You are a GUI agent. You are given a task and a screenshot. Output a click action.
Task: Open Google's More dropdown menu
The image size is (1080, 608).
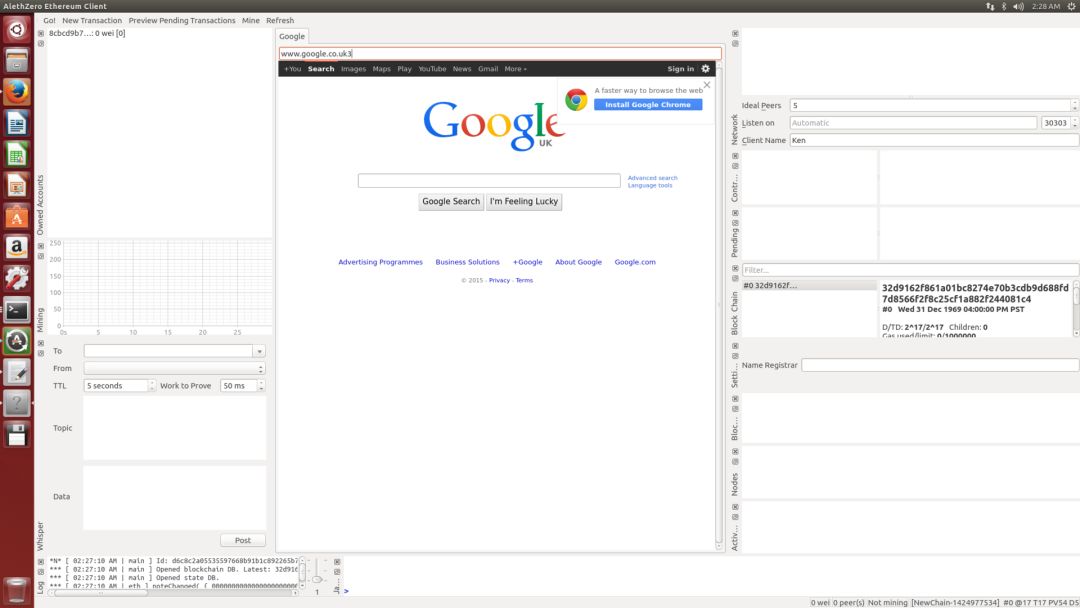[x=515, y=69]
